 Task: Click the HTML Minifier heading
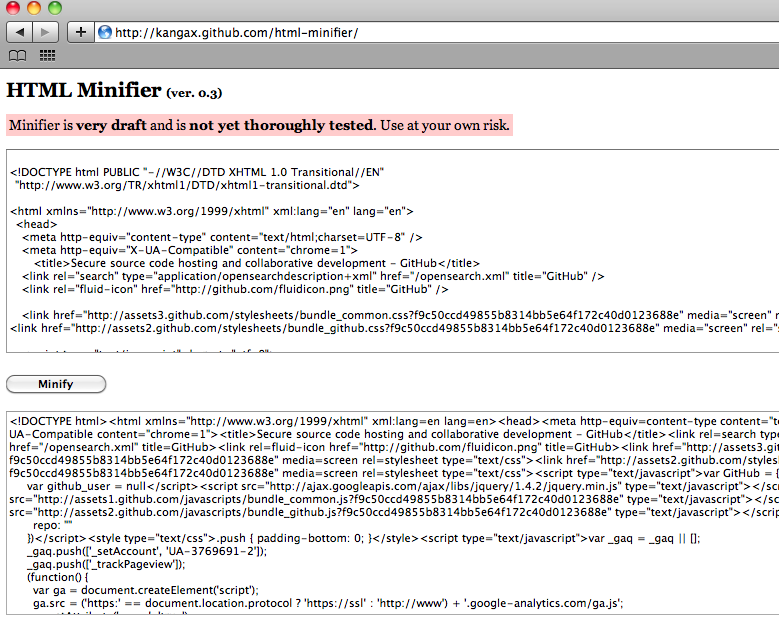tap(84, 90)
